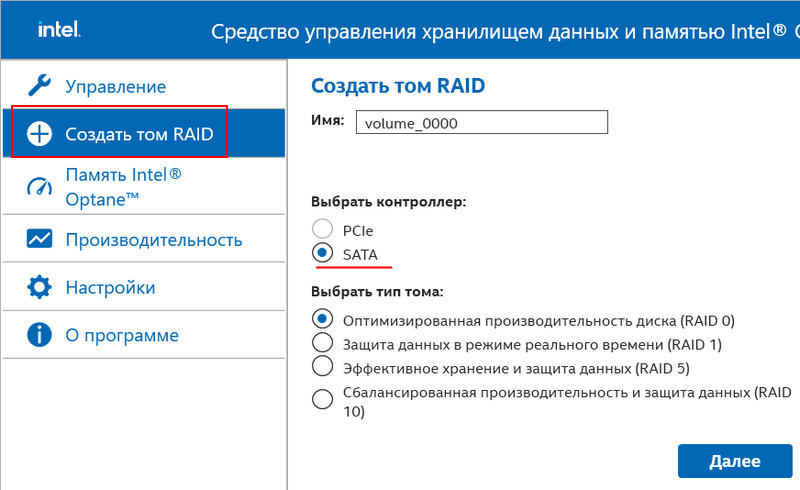Click the Имя volume name input field

coord(482,122)
